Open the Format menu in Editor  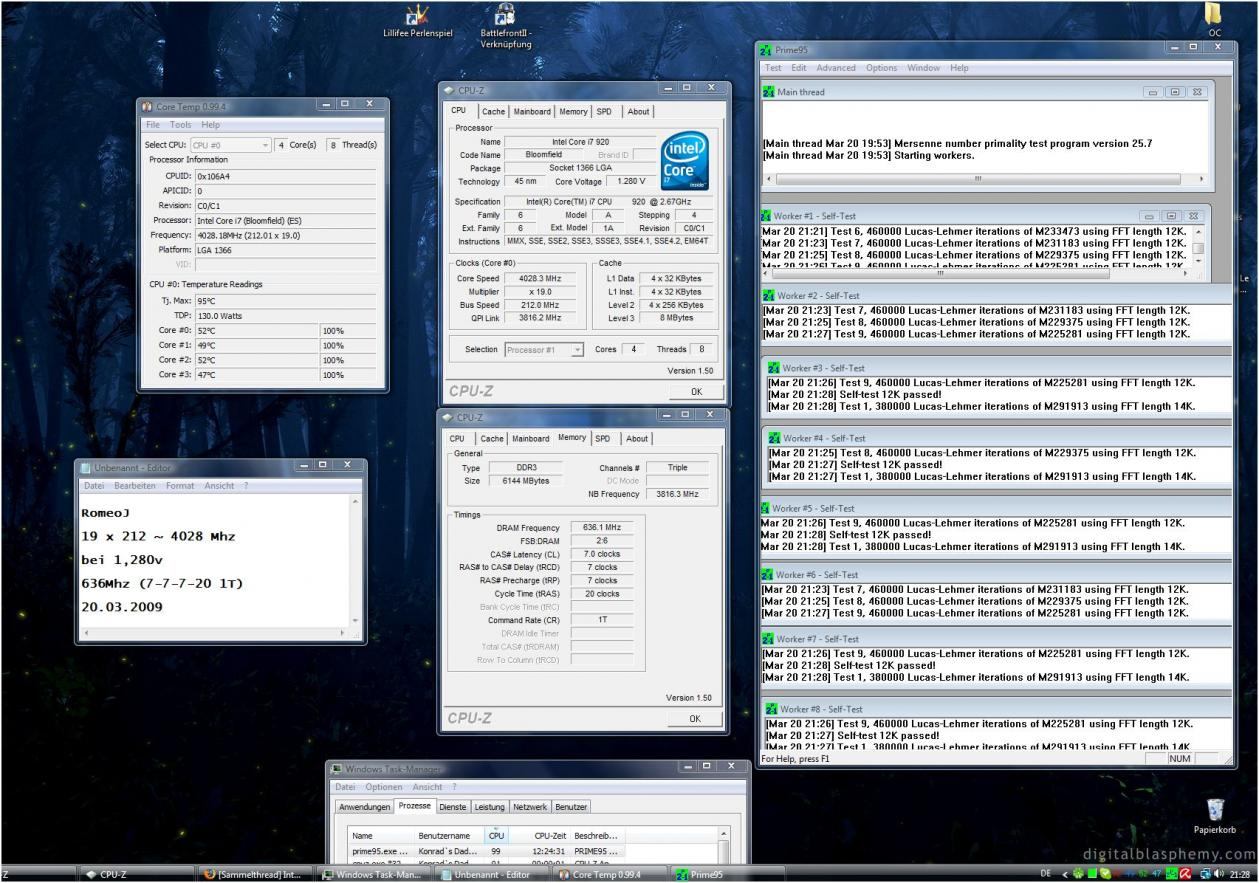pos(180,486)
